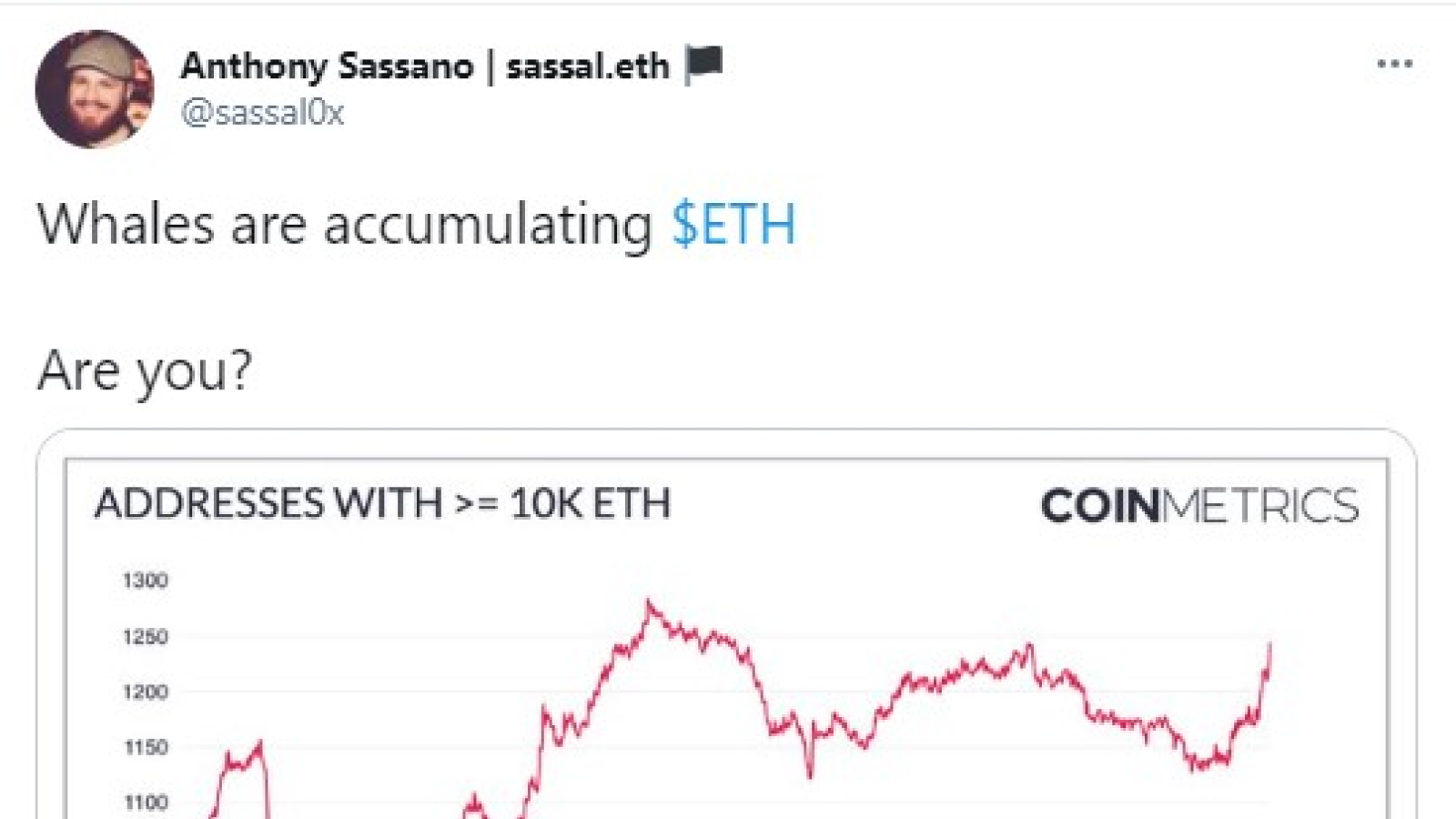Click the 1150 y-axis label
Image resolution: width=1456 pixels, height=819 pixels.
tap(146, 747)
